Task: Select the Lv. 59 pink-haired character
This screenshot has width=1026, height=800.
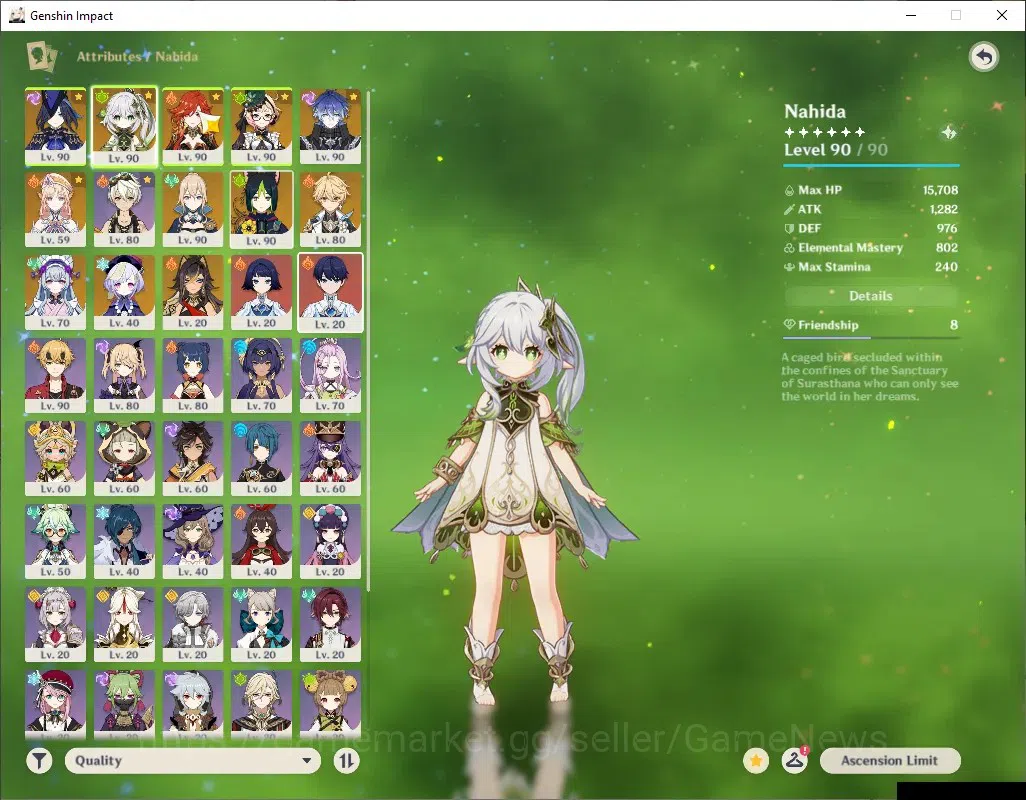Action: pos(56,209)
